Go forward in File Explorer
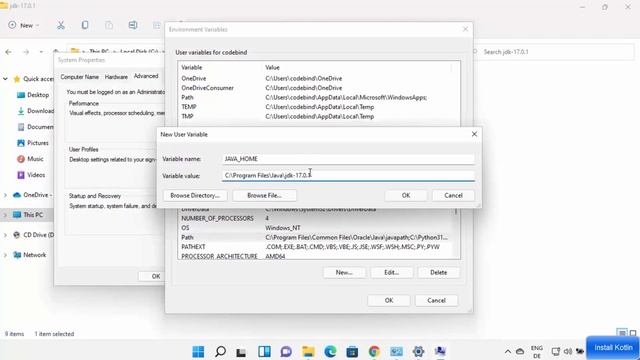This screenshot has width=640, height=360. coord(26,52)
